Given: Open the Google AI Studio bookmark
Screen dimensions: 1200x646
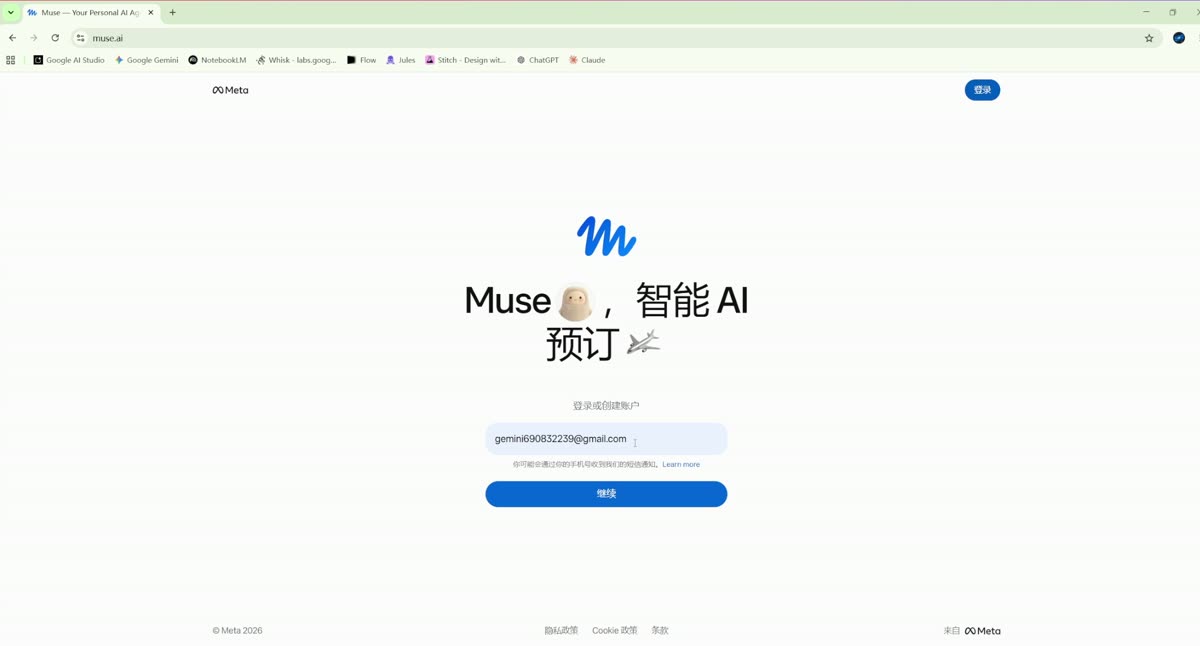Looking at the screenshot, I should coord(69,60).
